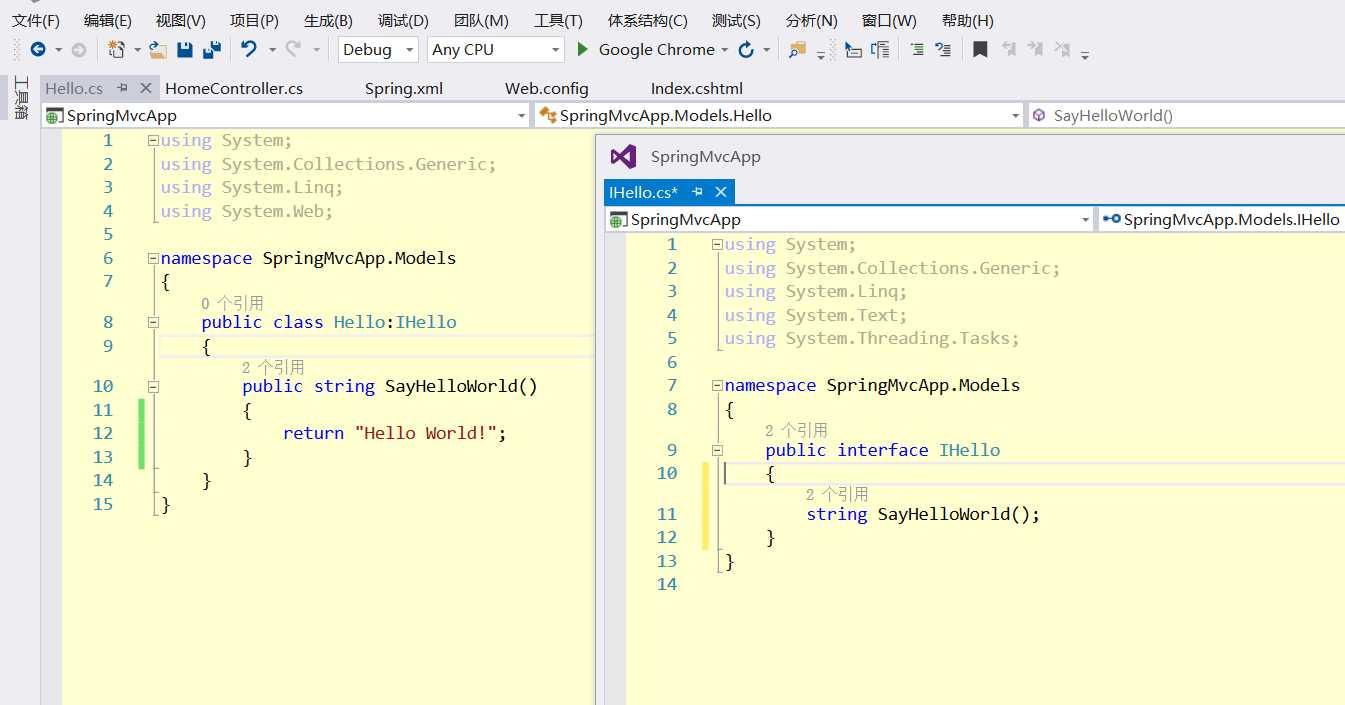Save the current file with floppy icon
1345x705 pixels.
pos(185,49)
